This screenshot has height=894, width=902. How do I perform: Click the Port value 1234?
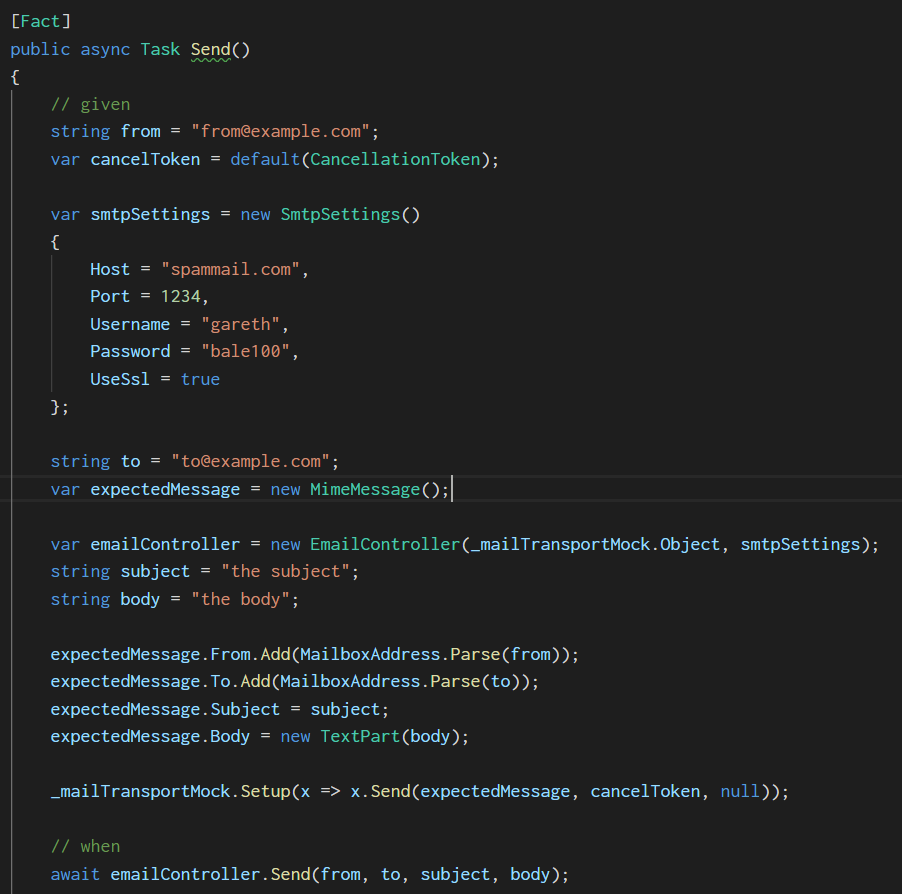click(x=181, y=296)
